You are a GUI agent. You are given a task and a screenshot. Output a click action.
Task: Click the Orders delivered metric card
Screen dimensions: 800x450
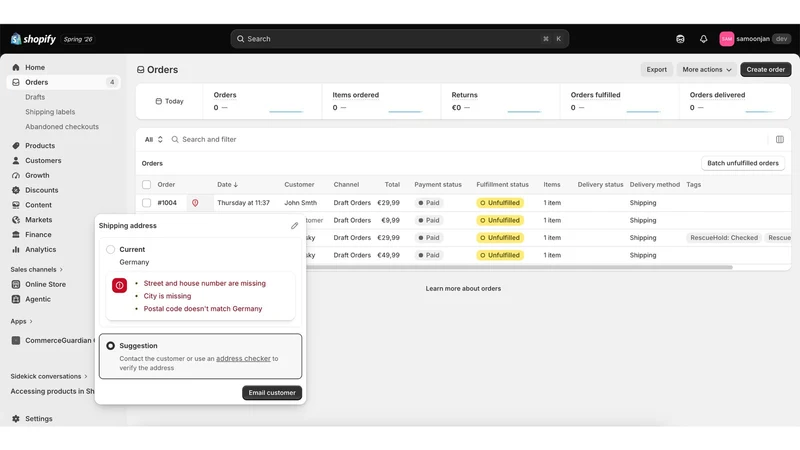[x=736, y=101]
